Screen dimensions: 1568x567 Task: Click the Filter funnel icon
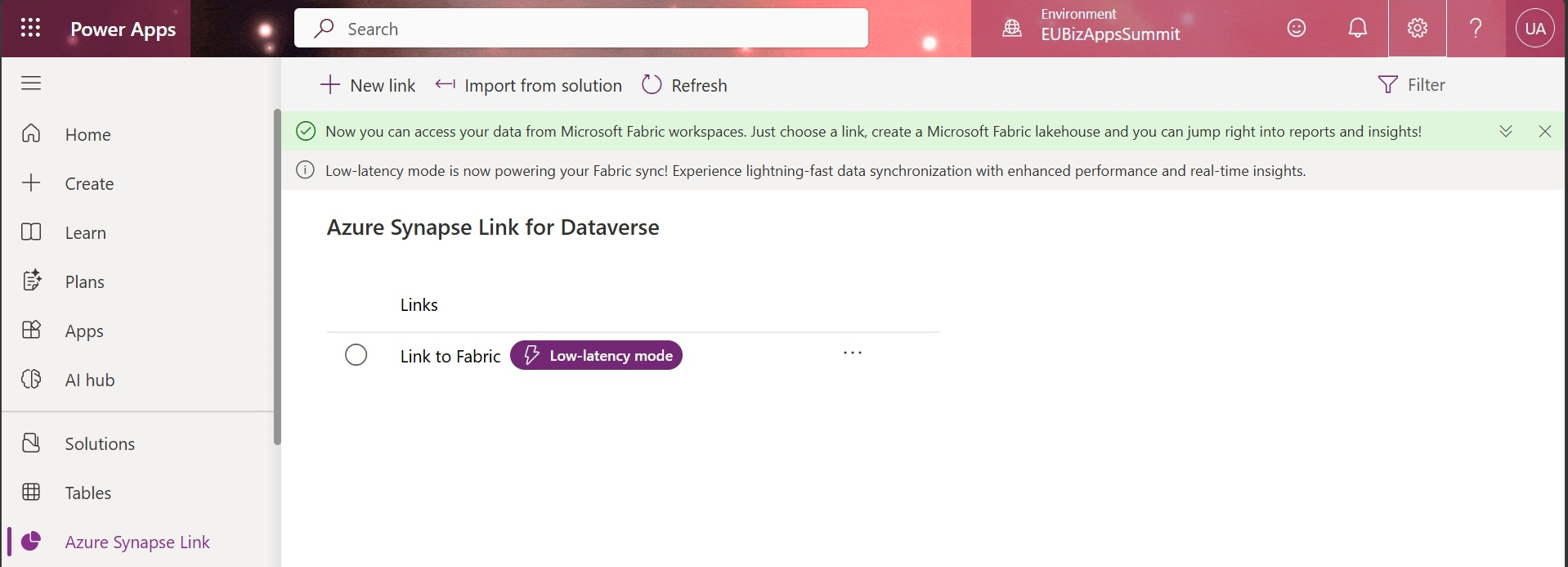[x=1388, y=84]
